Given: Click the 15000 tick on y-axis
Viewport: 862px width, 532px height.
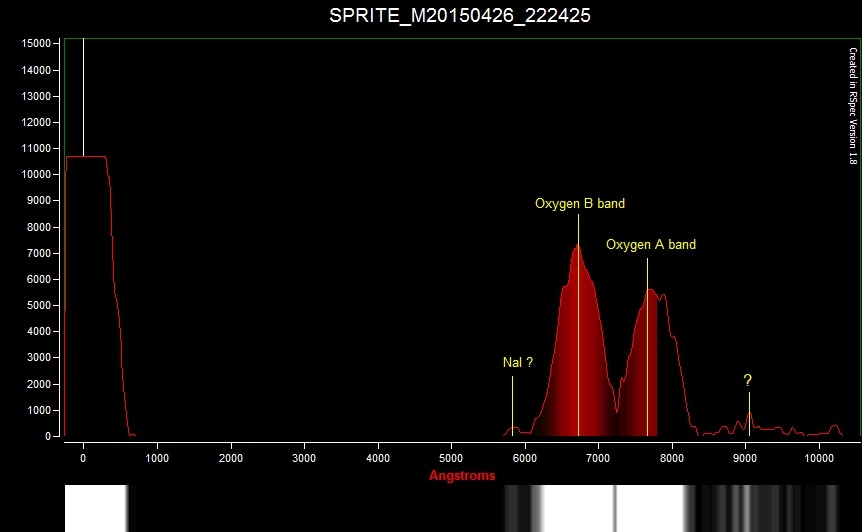Looking at the screenshot, I should click(36, 44).
